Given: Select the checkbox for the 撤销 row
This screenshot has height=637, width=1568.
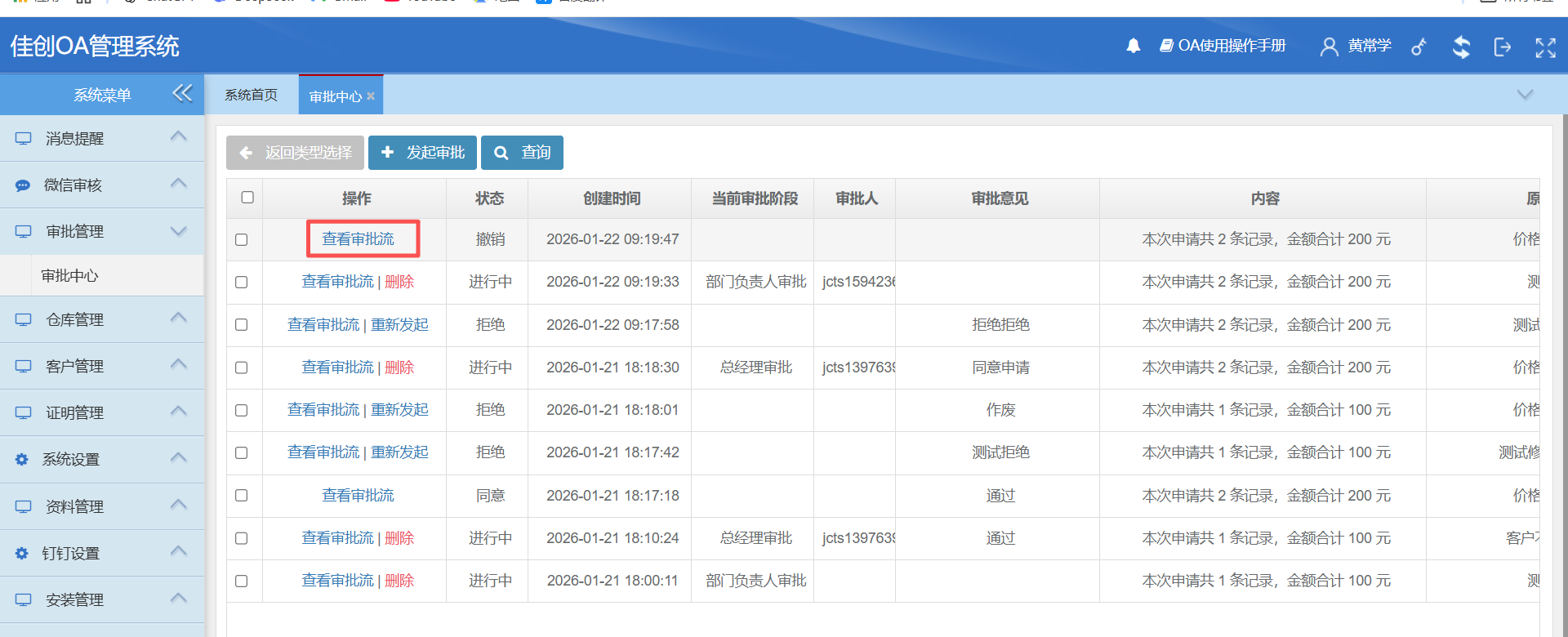Looking at the screenshot, I should [242, 239].
